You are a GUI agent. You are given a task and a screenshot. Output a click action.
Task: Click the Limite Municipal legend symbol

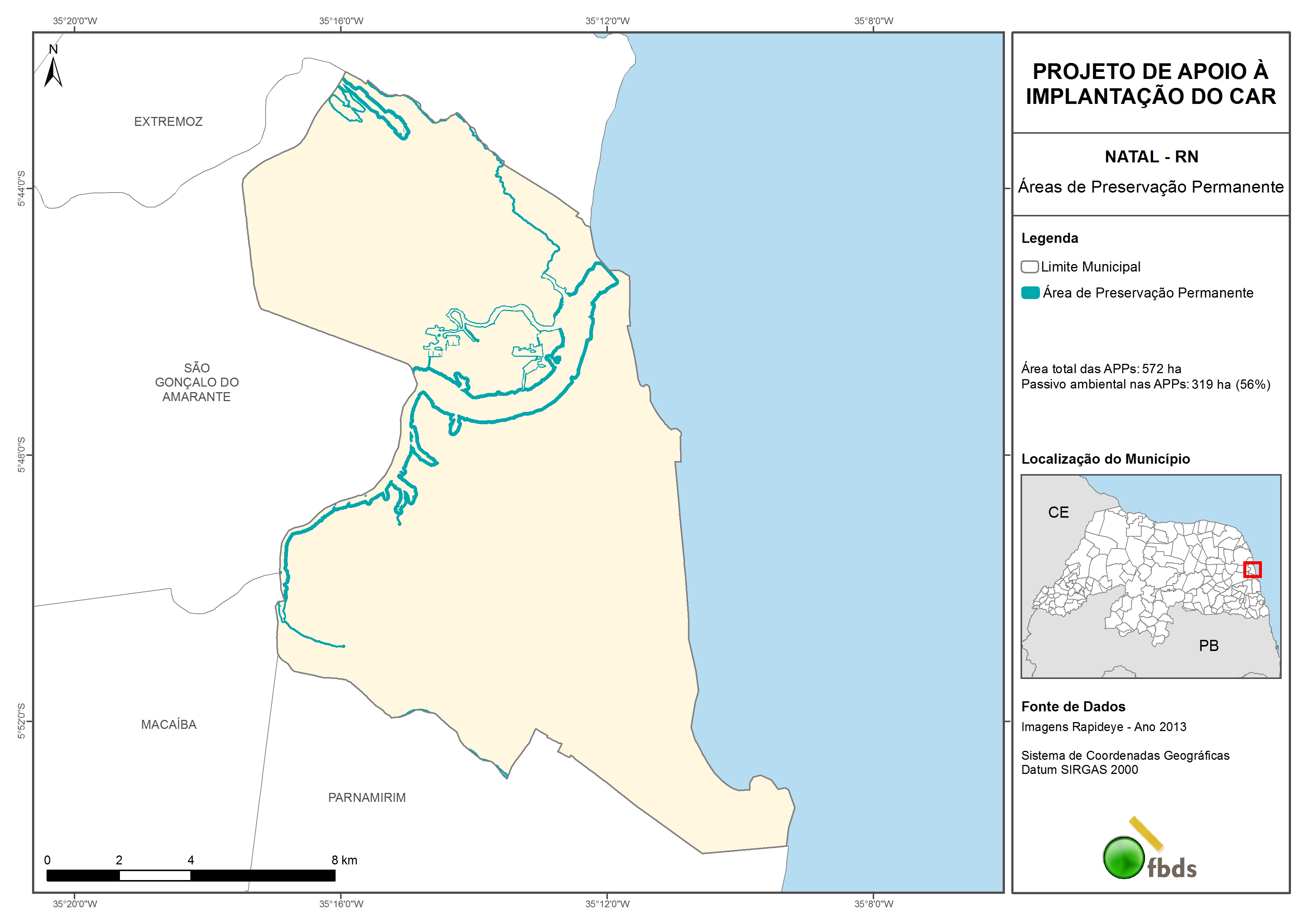(x=1029, y=266)
